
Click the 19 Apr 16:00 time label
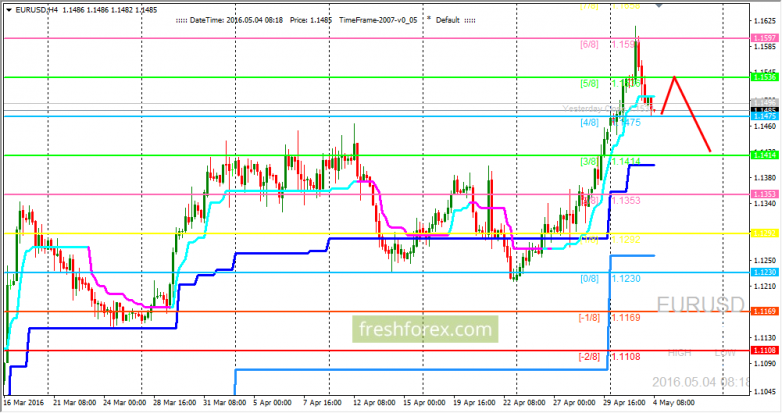pos(474,402)
